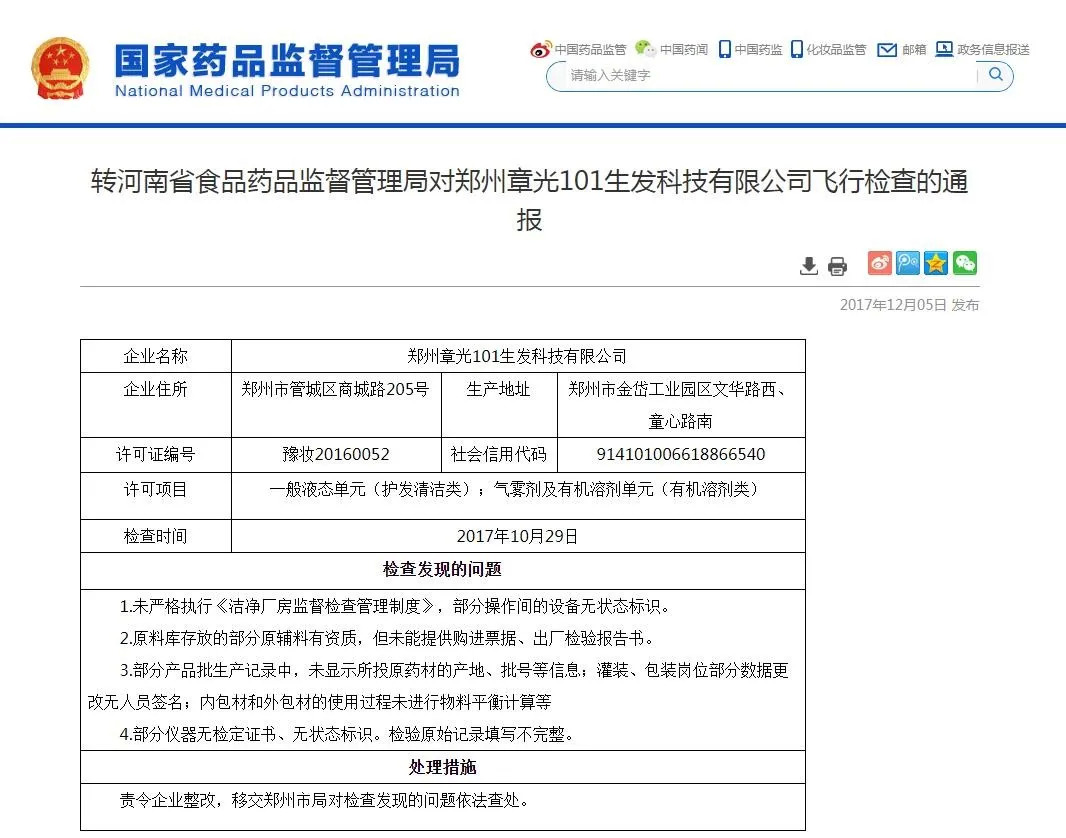Select cell 郑州章光101生发科技有限公司

coord(517,356)
